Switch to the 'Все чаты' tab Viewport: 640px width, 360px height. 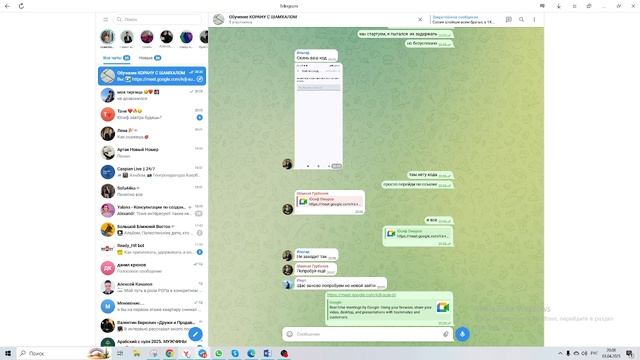coord(116,58)
